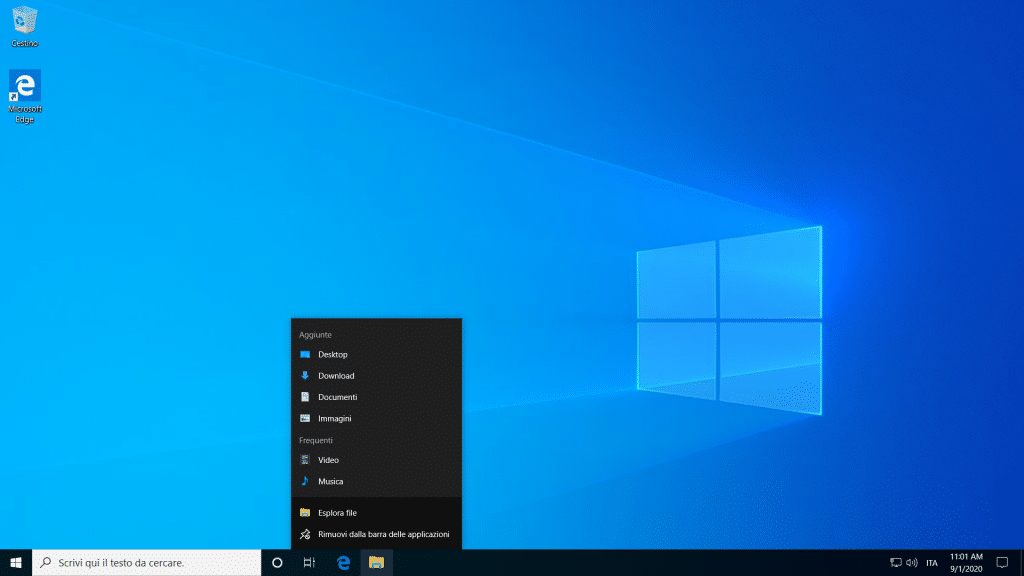Click the taskbar search text box

point(150,563)
